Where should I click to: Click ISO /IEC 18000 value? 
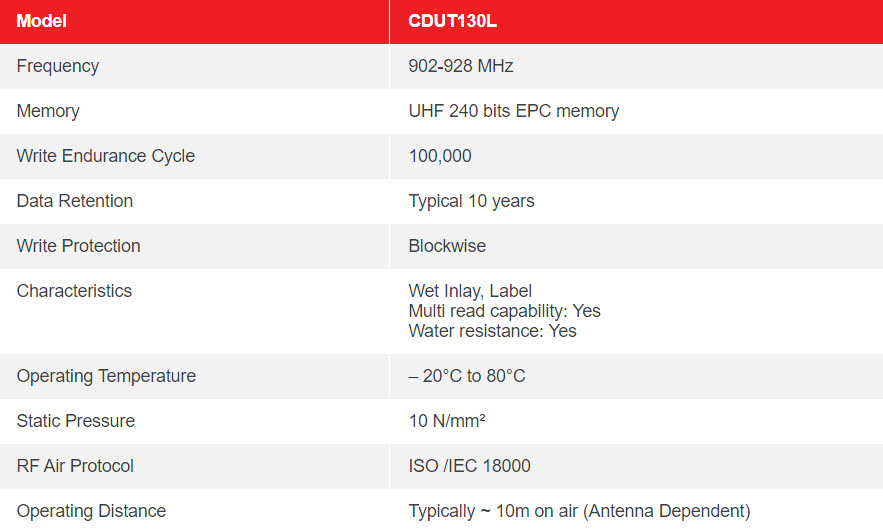point(470,466)
